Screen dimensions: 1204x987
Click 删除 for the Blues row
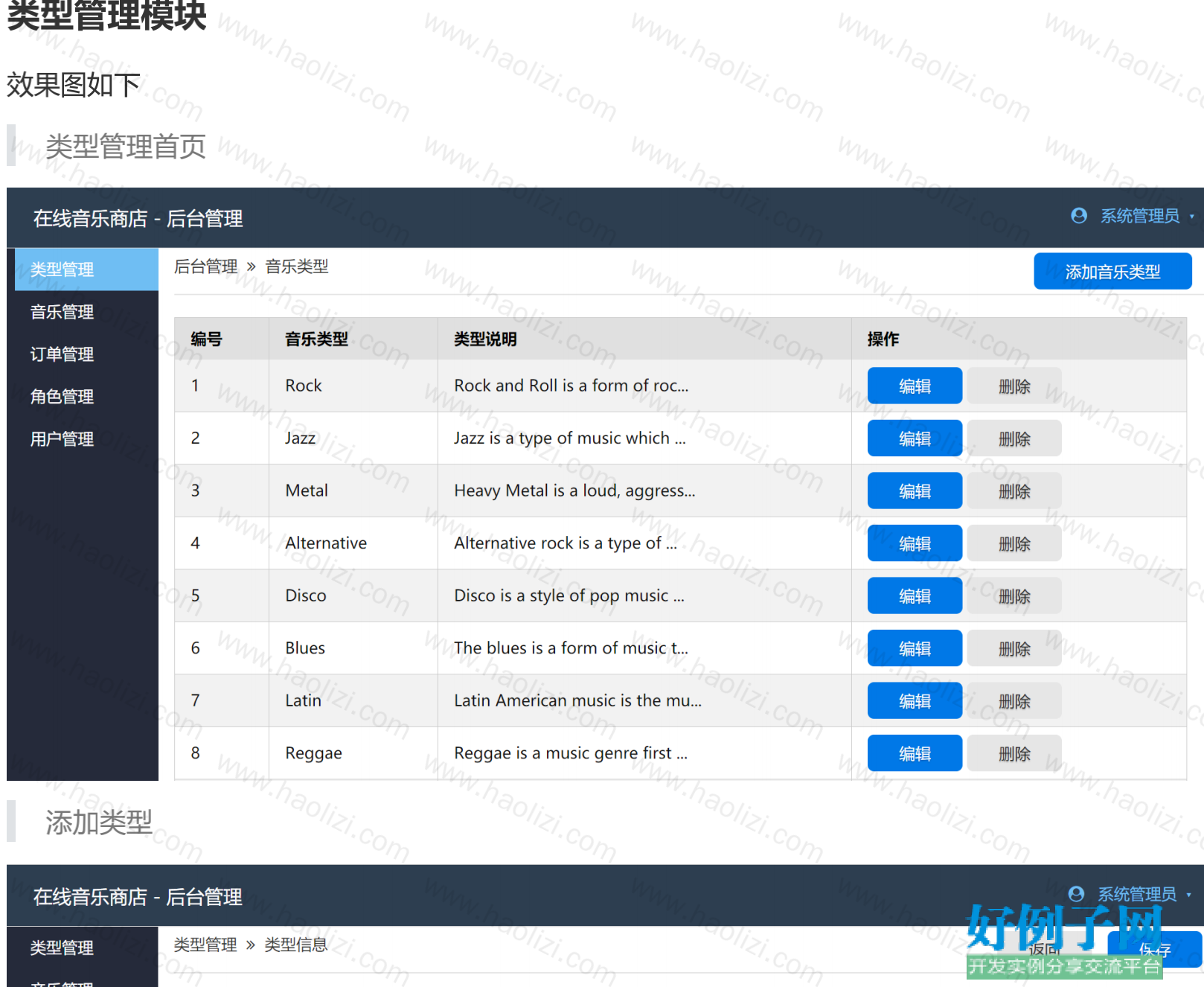point(1014,648)
